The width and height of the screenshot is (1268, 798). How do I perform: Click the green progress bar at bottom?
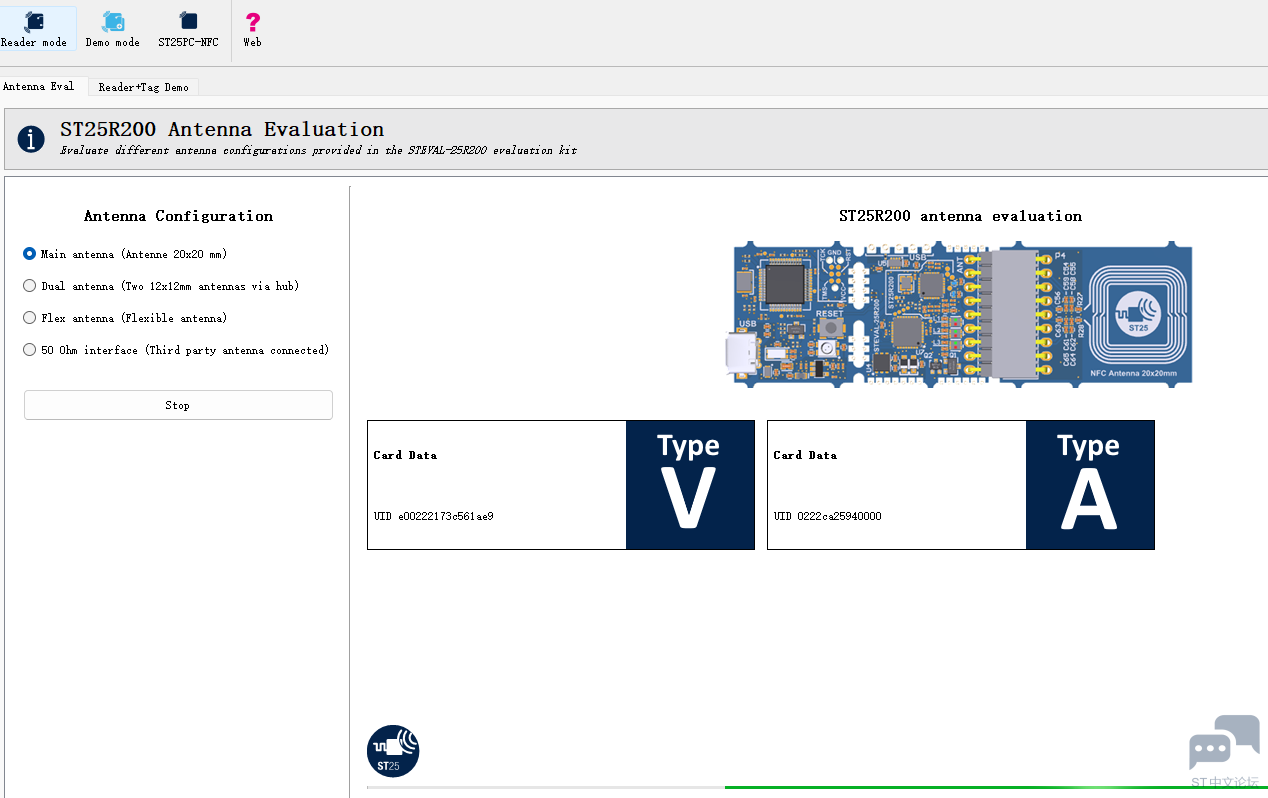coord(996,788)
